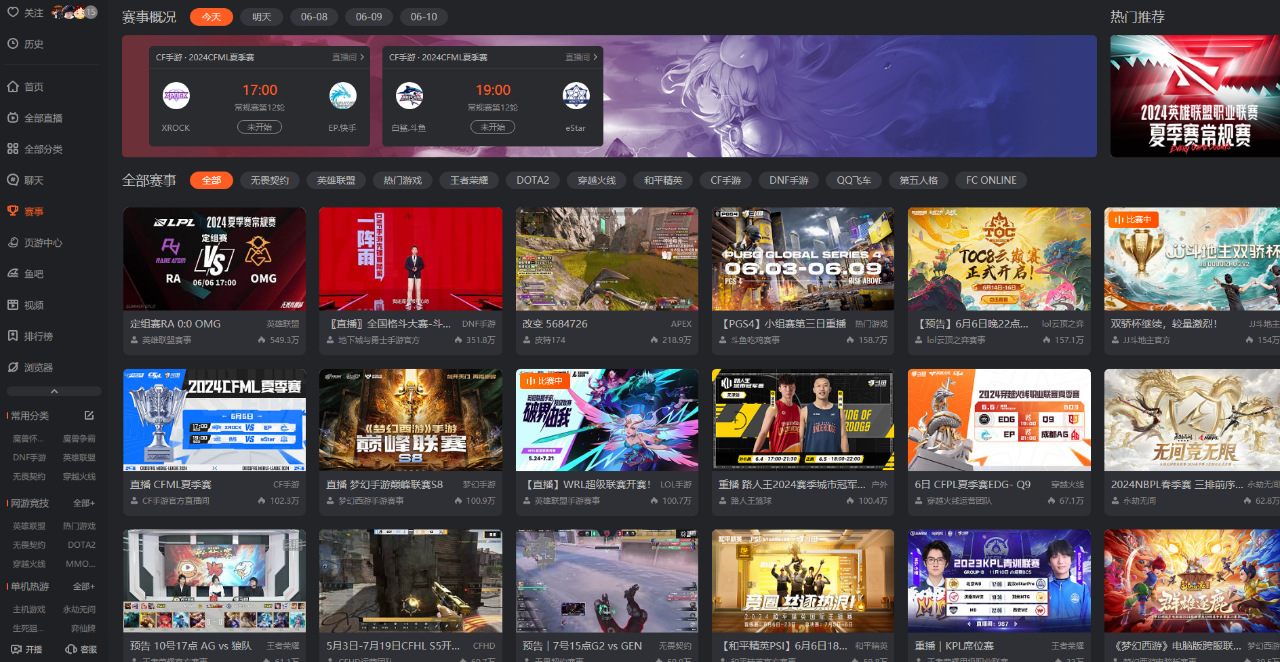Click followed streamer avatars with 15 badge
1280x662 pixels.
click(74, 13)
